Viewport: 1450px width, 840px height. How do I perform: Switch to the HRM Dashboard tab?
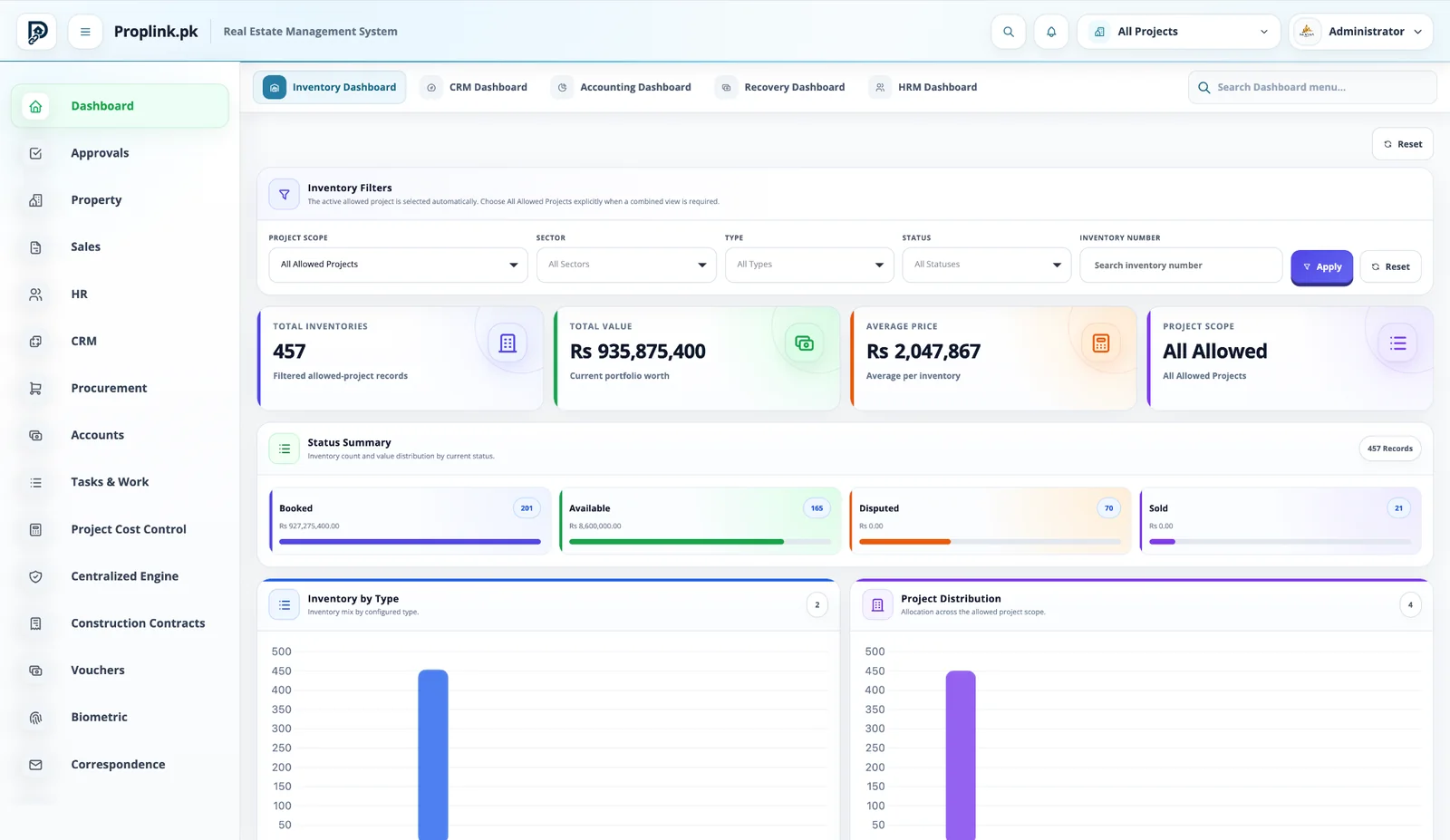[926, 88]
